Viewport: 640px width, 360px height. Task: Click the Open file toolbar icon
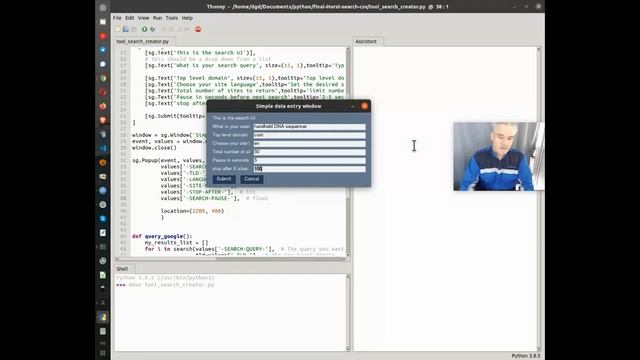click(126, 29)
